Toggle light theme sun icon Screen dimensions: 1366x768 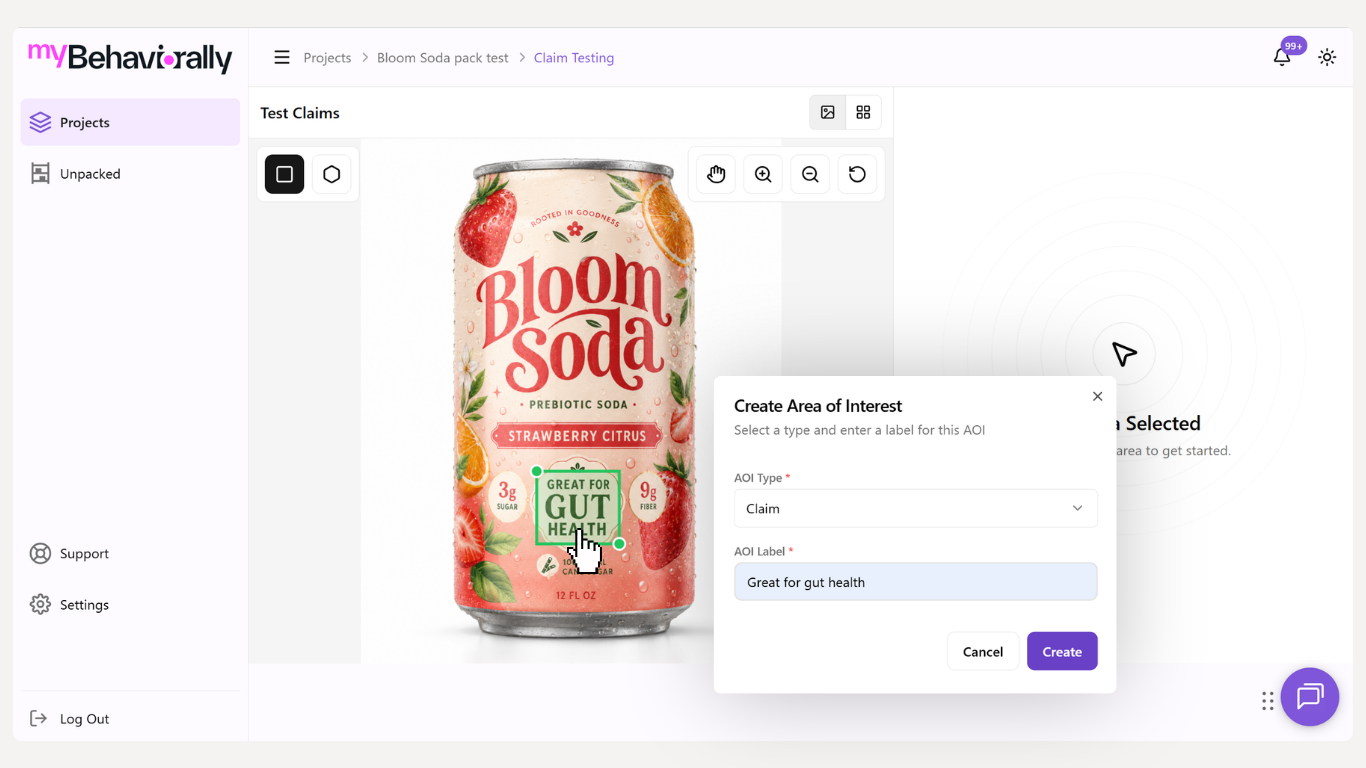coord(1327,57)
